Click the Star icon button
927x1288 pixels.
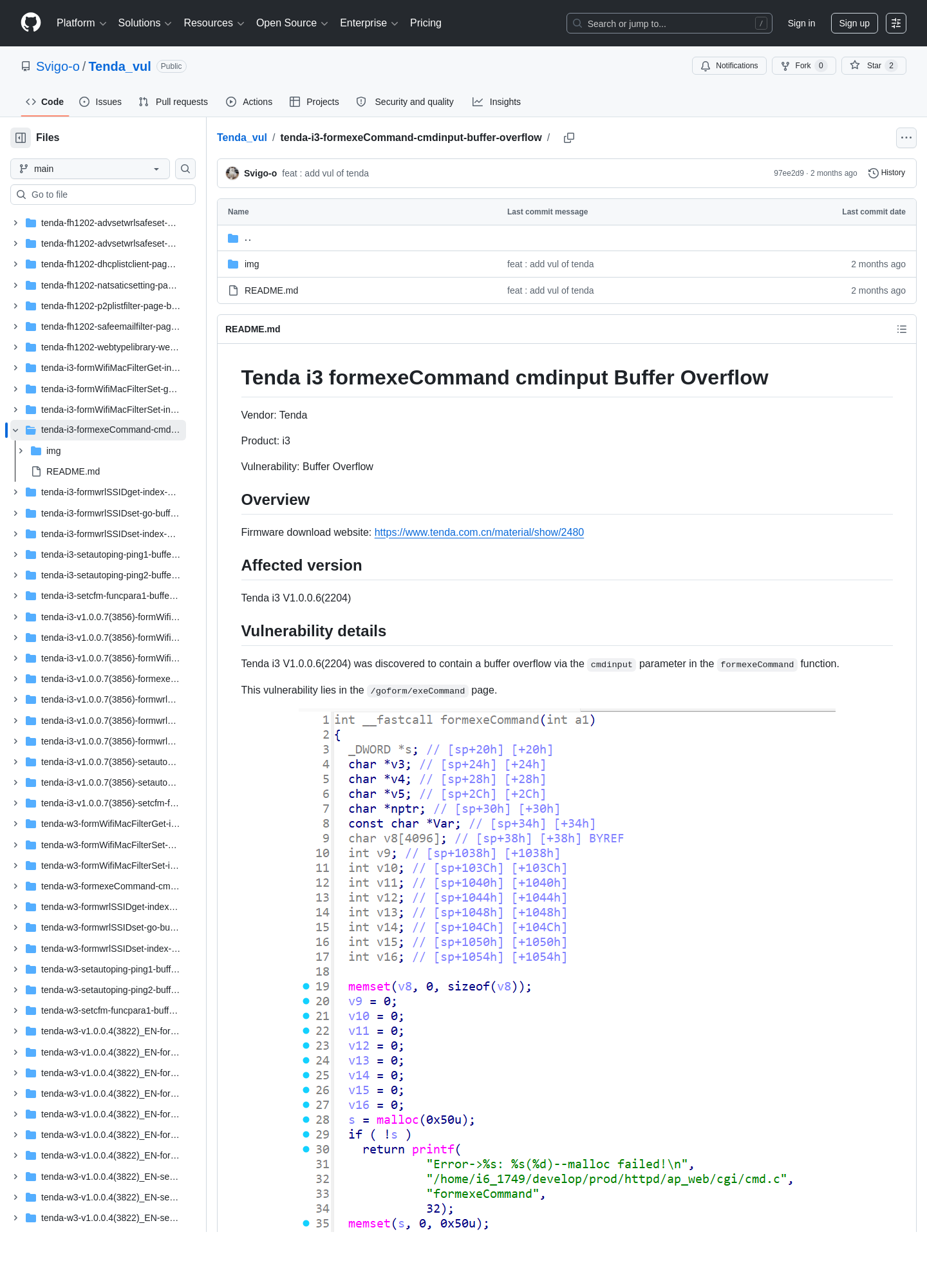pyautogui.click(x=874, y=66)
